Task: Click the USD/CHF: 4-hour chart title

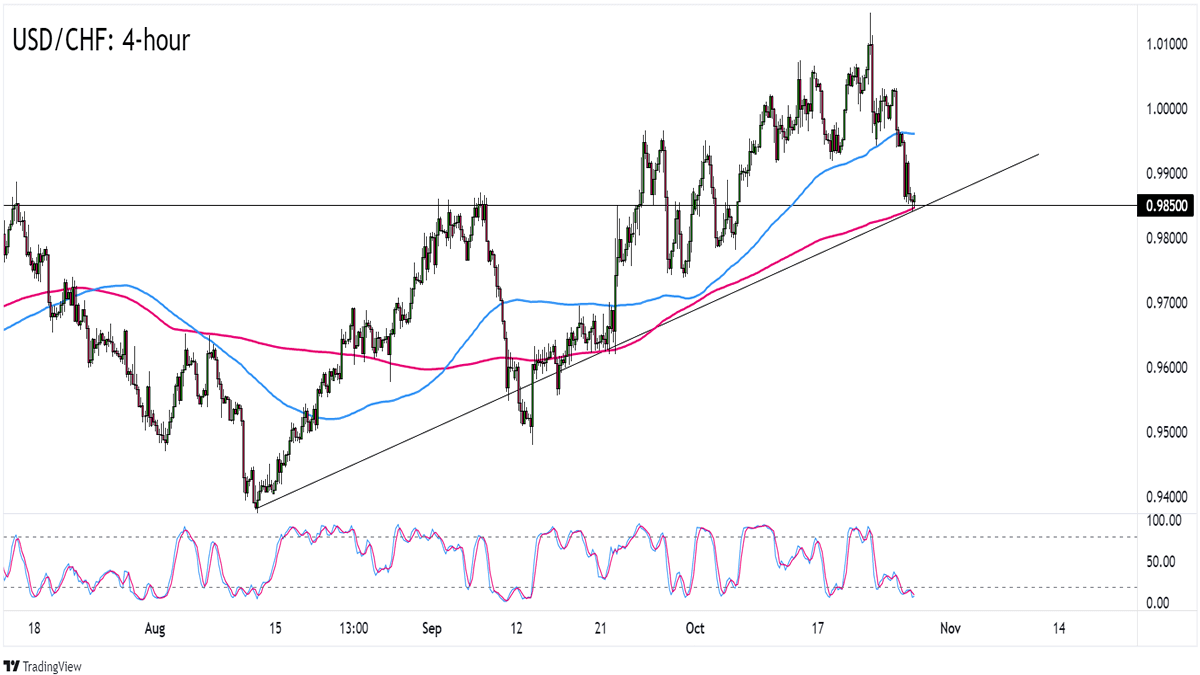Action: [x=101, y=40]
